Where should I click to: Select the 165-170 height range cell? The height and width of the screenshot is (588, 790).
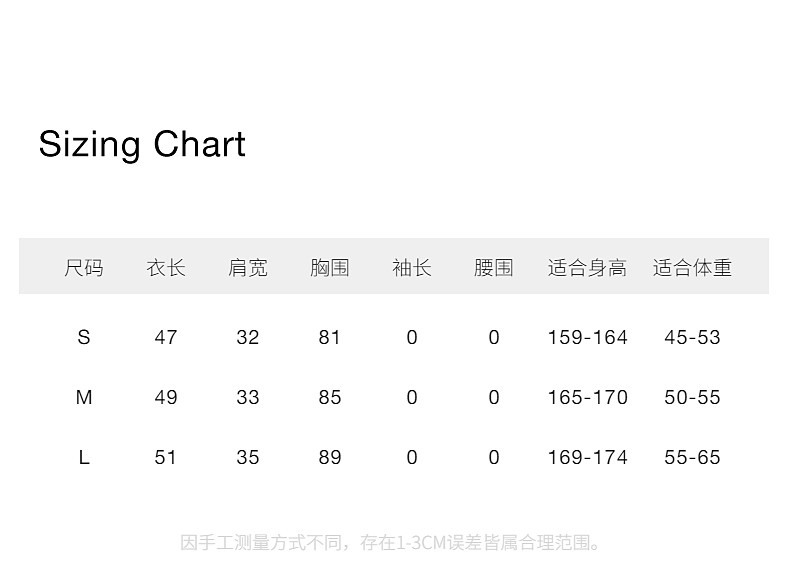click(x=587, y=397)
